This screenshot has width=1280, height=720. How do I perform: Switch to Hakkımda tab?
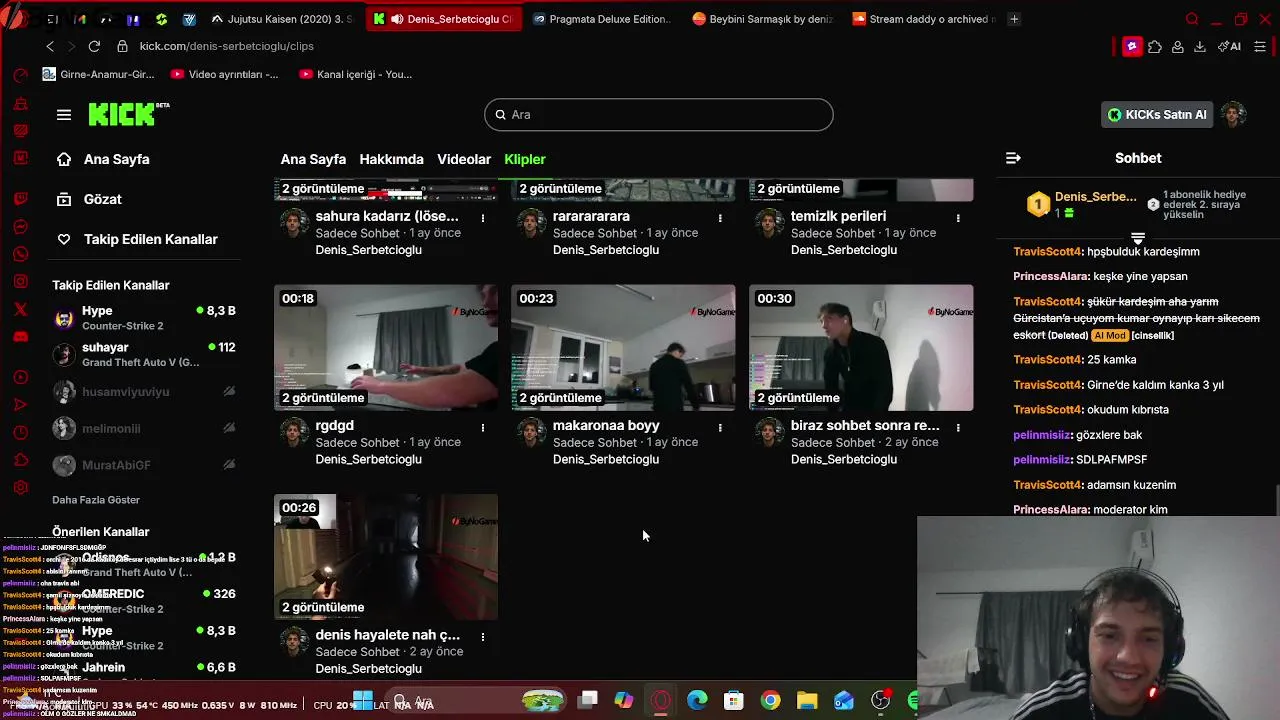[x=391, y=159]
